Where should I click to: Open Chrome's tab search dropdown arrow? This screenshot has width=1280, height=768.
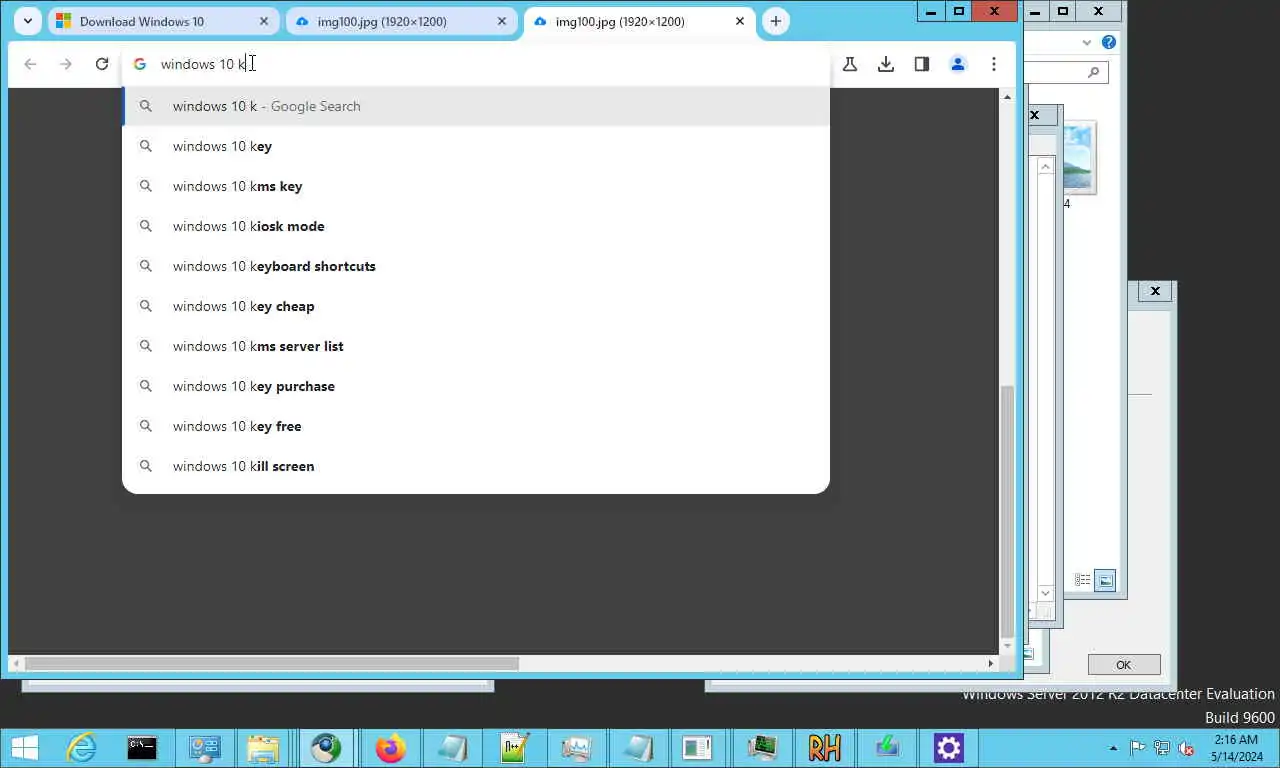[x=28, y=21]
